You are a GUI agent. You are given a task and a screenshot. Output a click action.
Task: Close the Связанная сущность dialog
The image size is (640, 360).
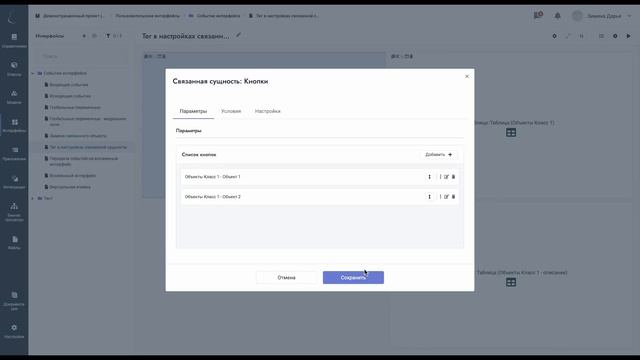pos(467,76)
